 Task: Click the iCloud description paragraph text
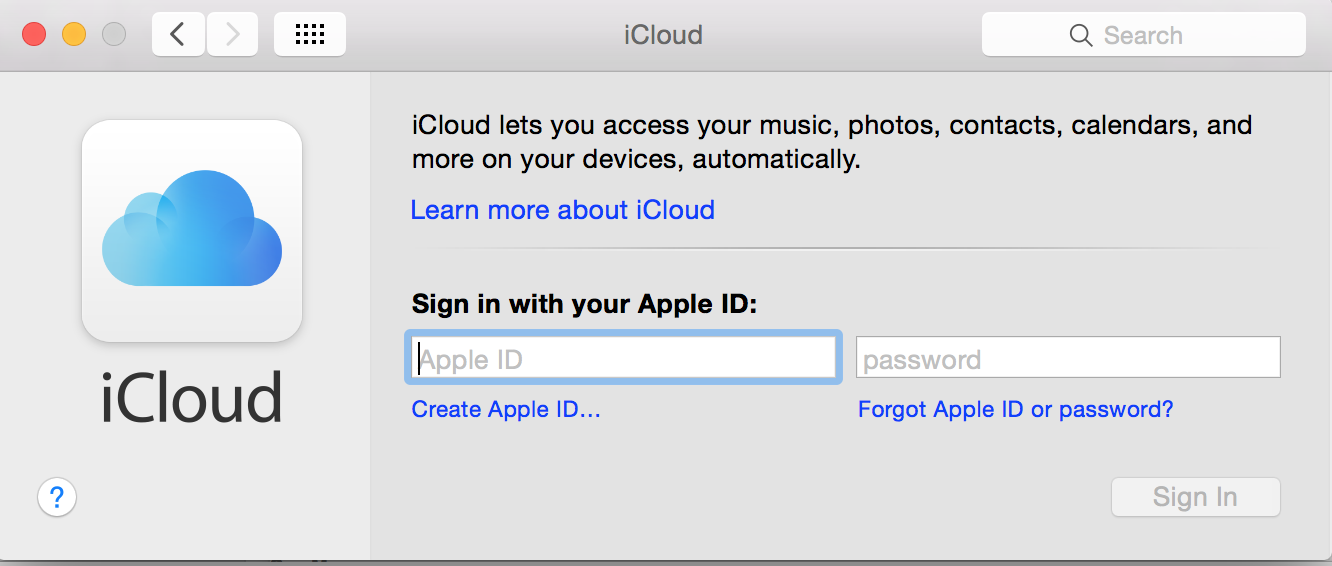coord(832,142)
